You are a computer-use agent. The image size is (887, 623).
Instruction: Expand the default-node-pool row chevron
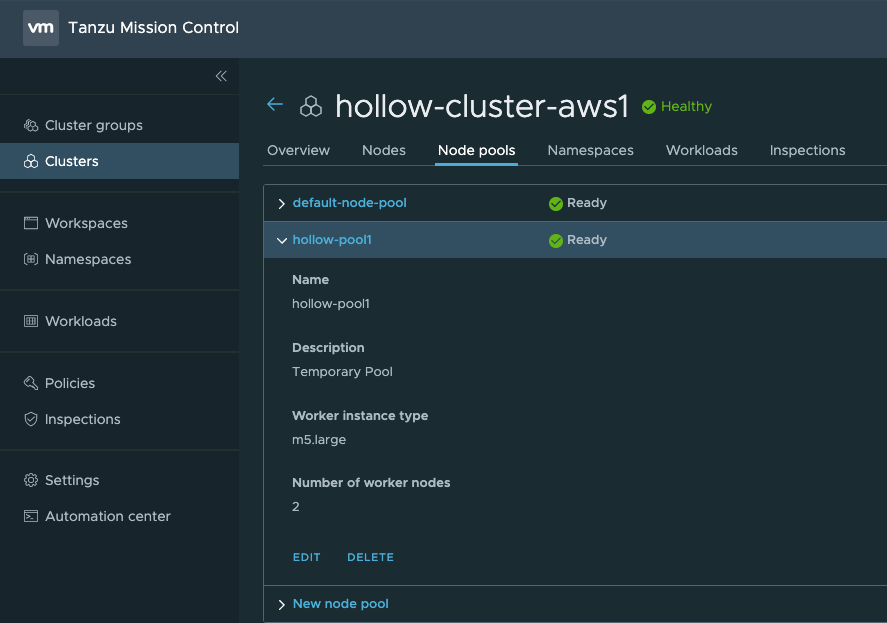coord(281,203)
